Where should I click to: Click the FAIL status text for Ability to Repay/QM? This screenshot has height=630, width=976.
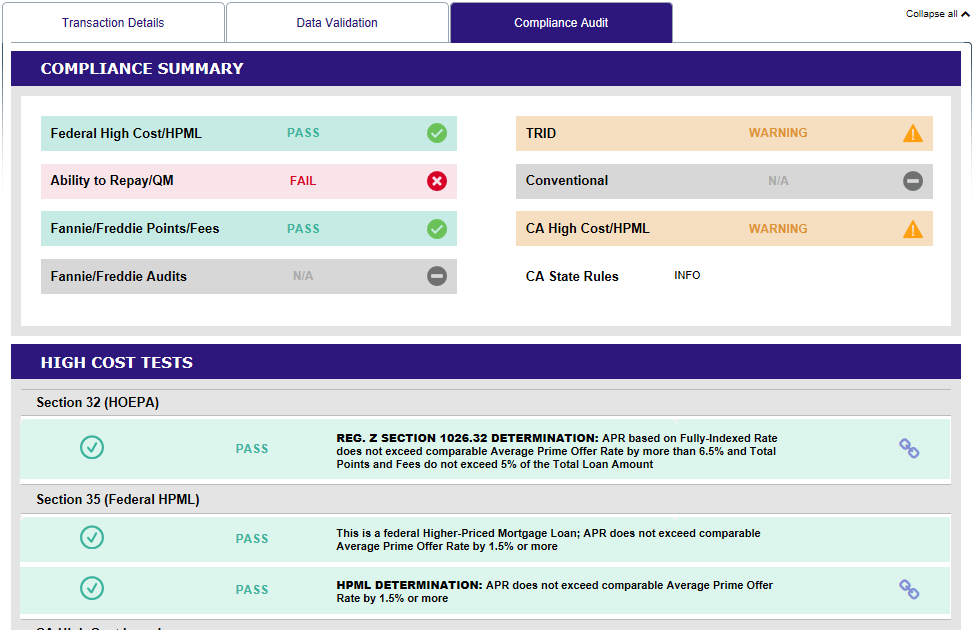[x=303, y=181]
